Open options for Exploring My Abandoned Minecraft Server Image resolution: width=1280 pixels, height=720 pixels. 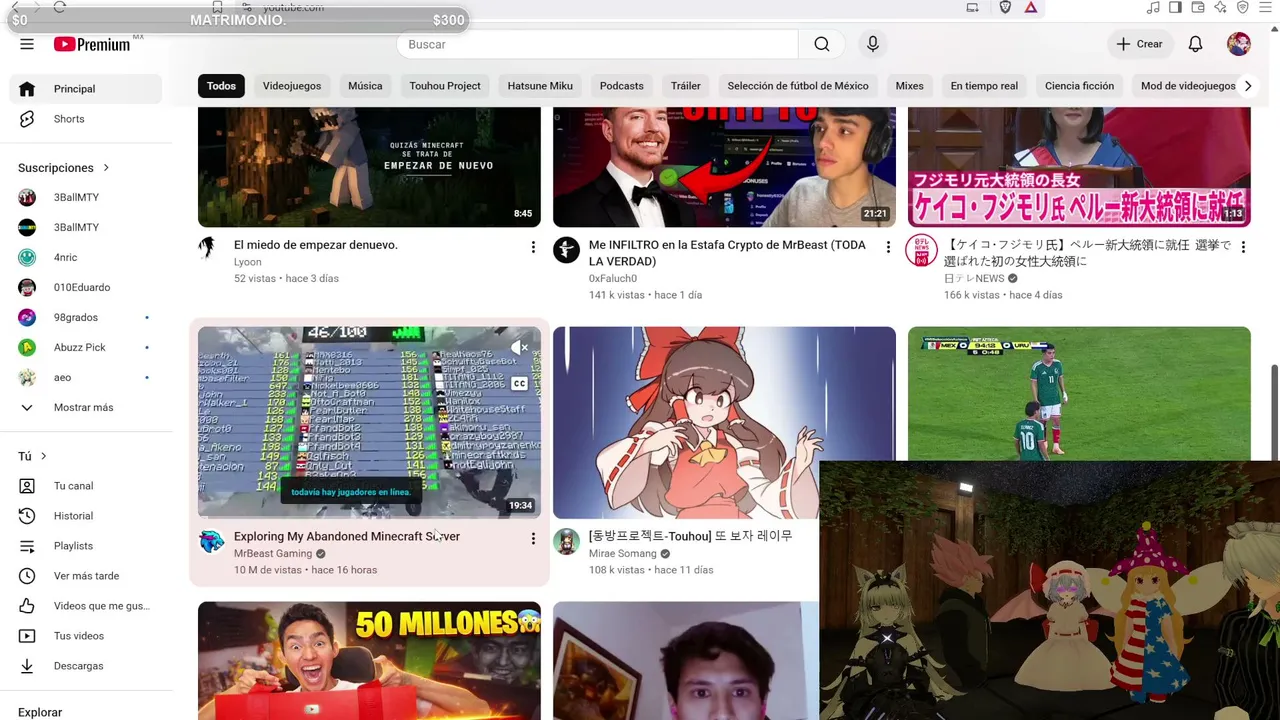[533, 539]
